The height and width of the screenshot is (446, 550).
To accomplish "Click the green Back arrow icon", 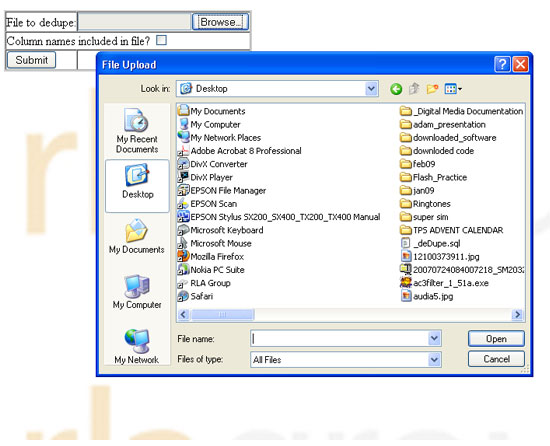I will click(x=396, y=89).
